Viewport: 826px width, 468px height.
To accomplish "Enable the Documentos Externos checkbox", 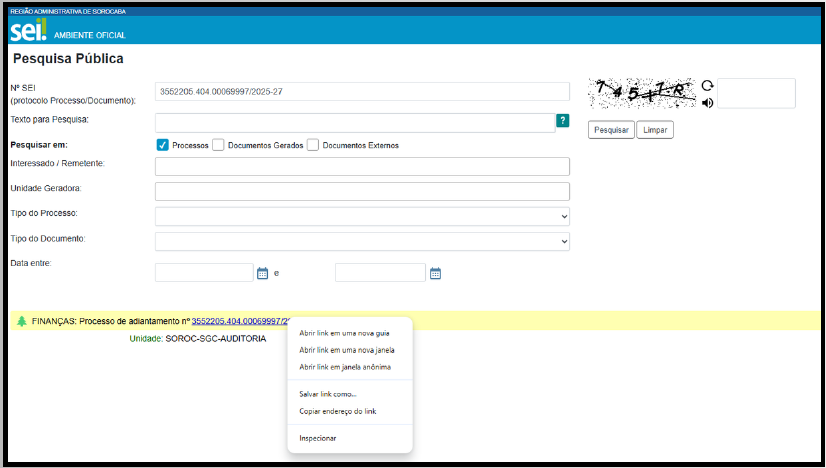I will [313, 145].
